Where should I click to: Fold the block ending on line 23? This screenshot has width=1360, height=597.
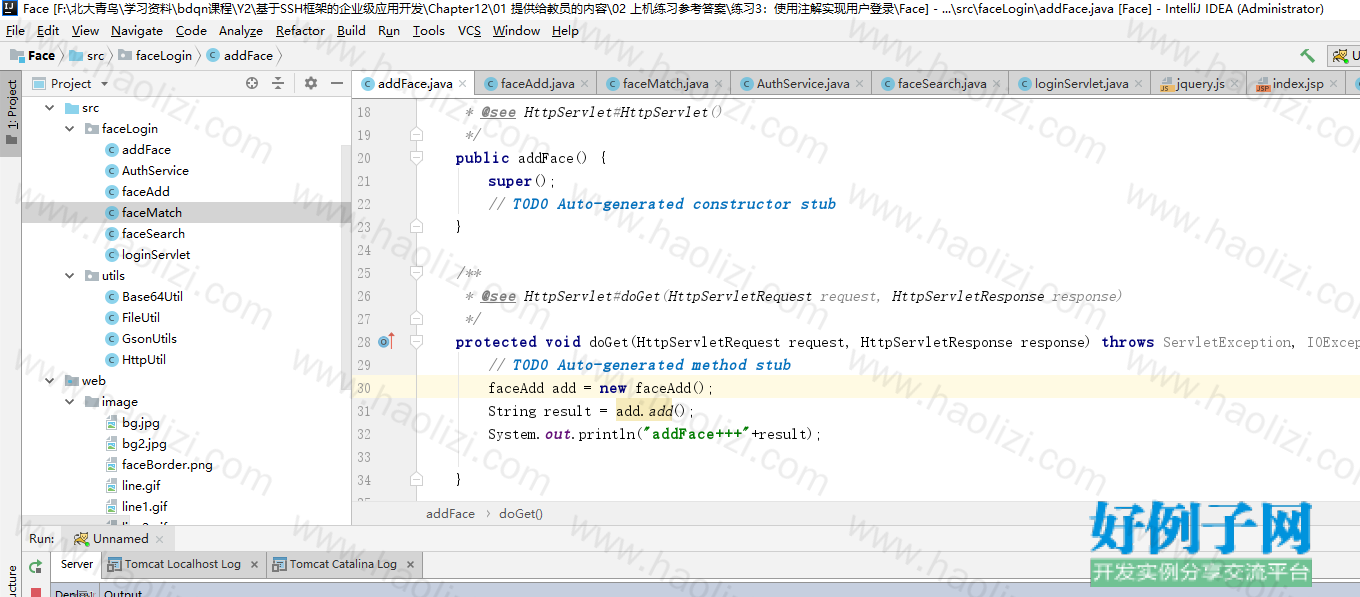point(416,227)
